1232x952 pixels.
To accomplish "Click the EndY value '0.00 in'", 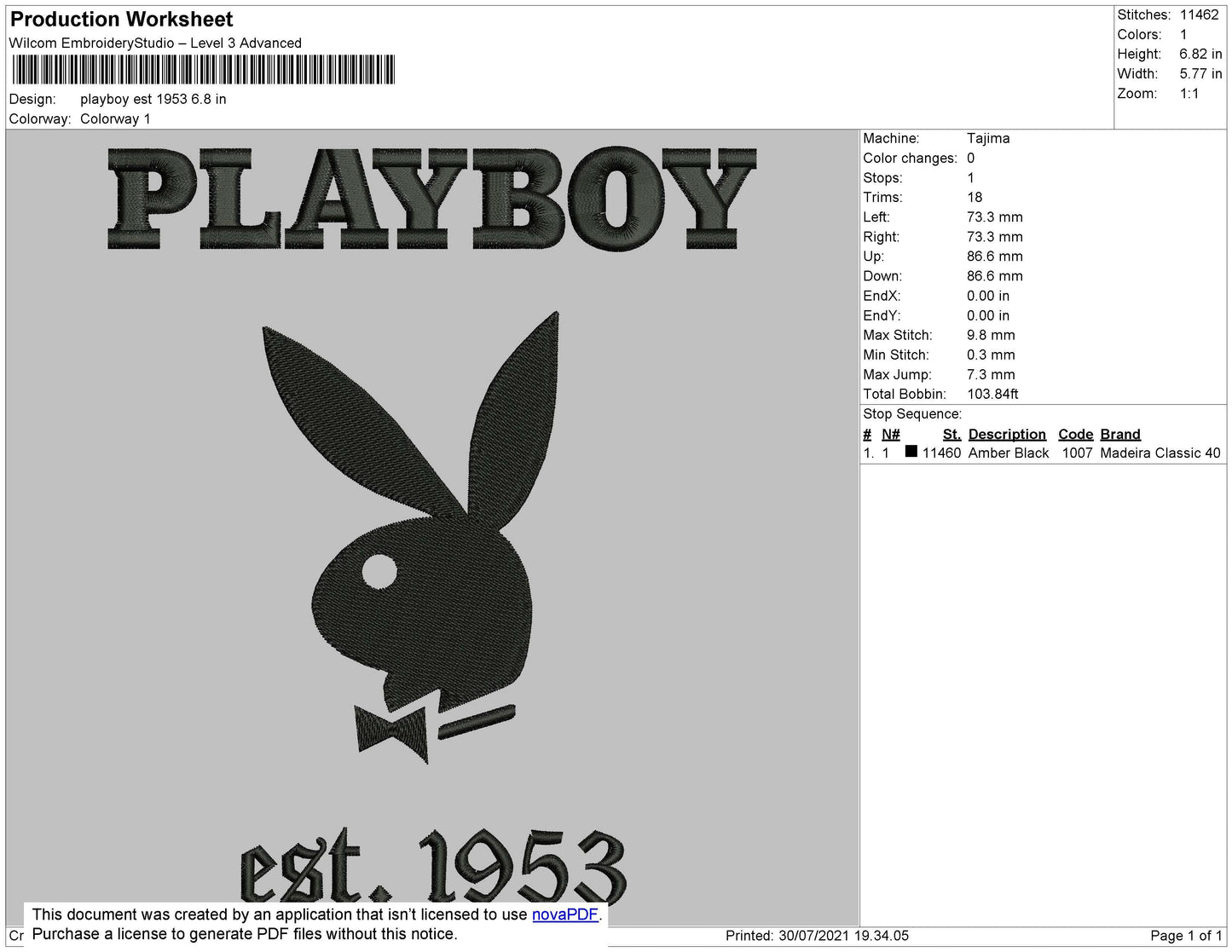I will click(988, 315).
